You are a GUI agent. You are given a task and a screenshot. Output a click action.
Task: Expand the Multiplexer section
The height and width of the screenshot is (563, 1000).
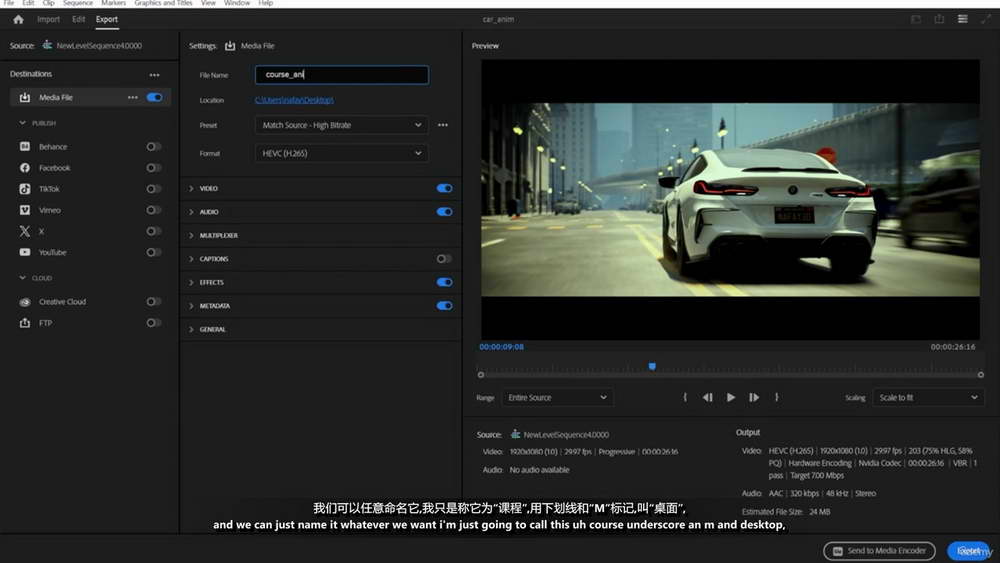(191, 235)
